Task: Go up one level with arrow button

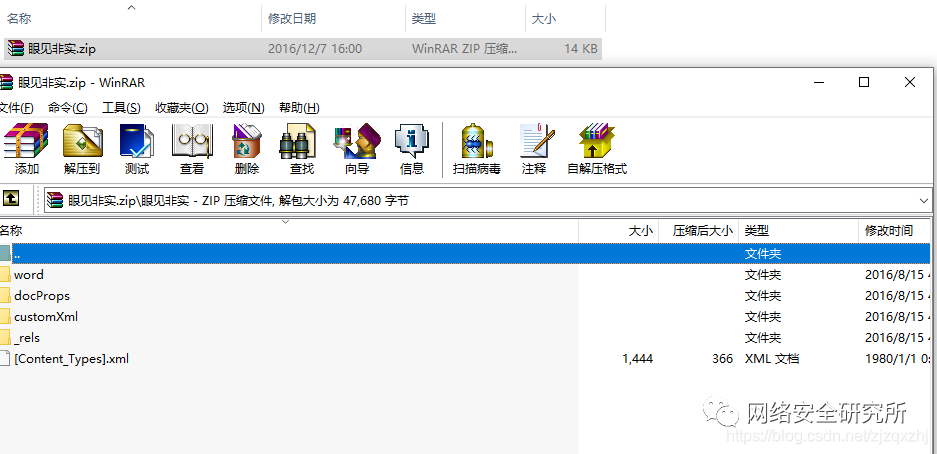Action: 11,198
